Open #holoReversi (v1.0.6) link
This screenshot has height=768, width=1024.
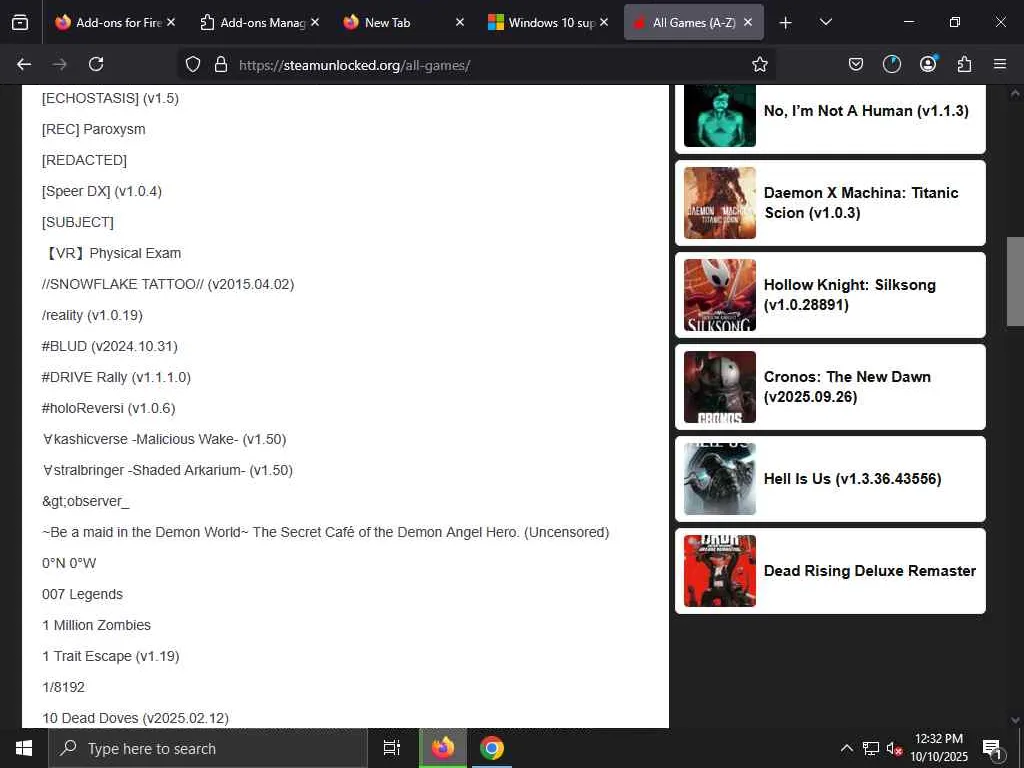108,408
